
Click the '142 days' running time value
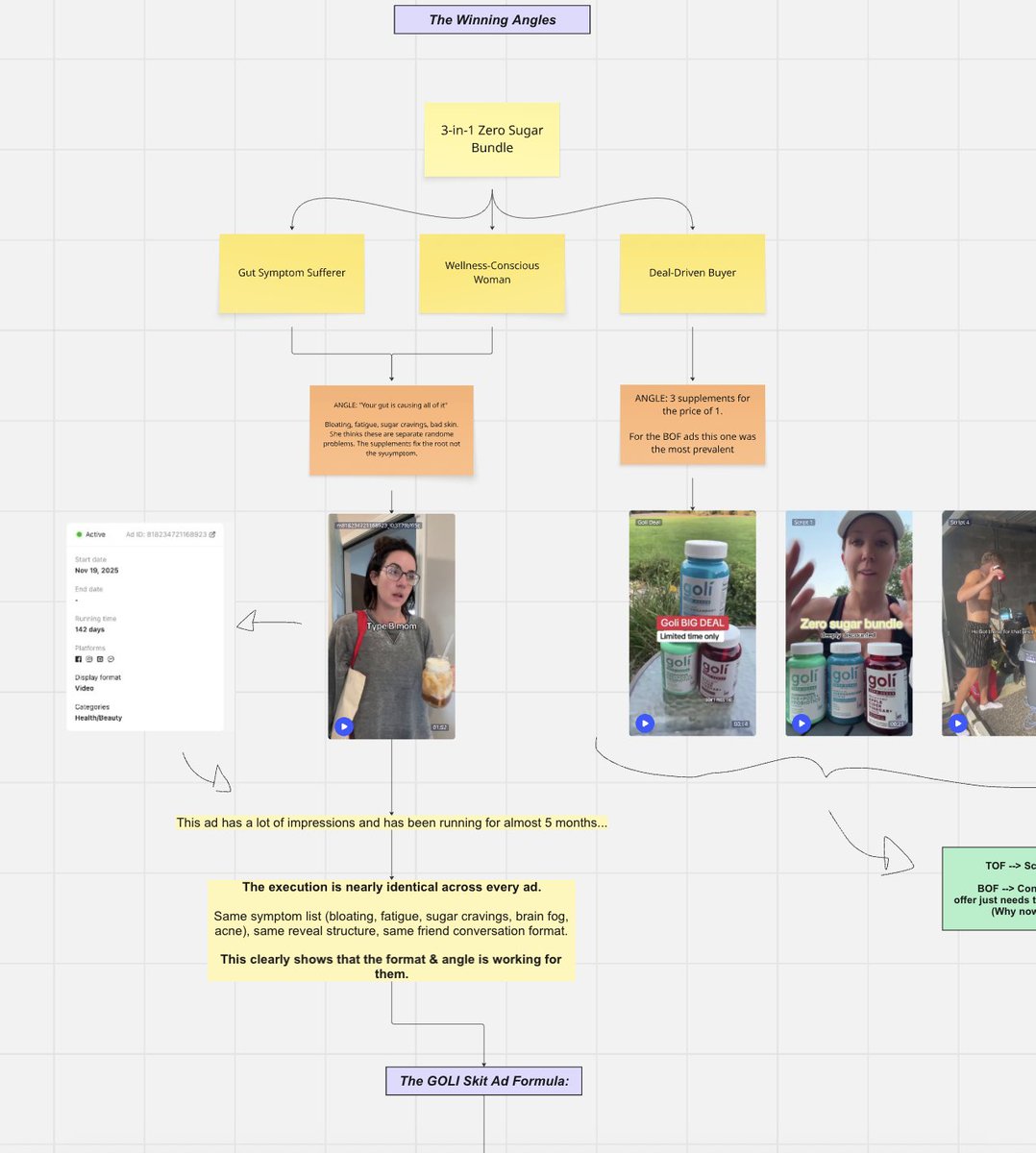click(89, 629)
